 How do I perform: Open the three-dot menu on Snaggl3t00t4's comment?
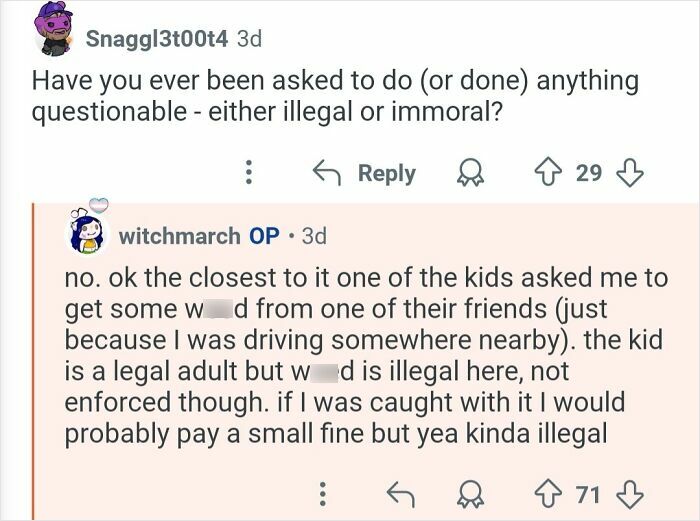[249, 173]
